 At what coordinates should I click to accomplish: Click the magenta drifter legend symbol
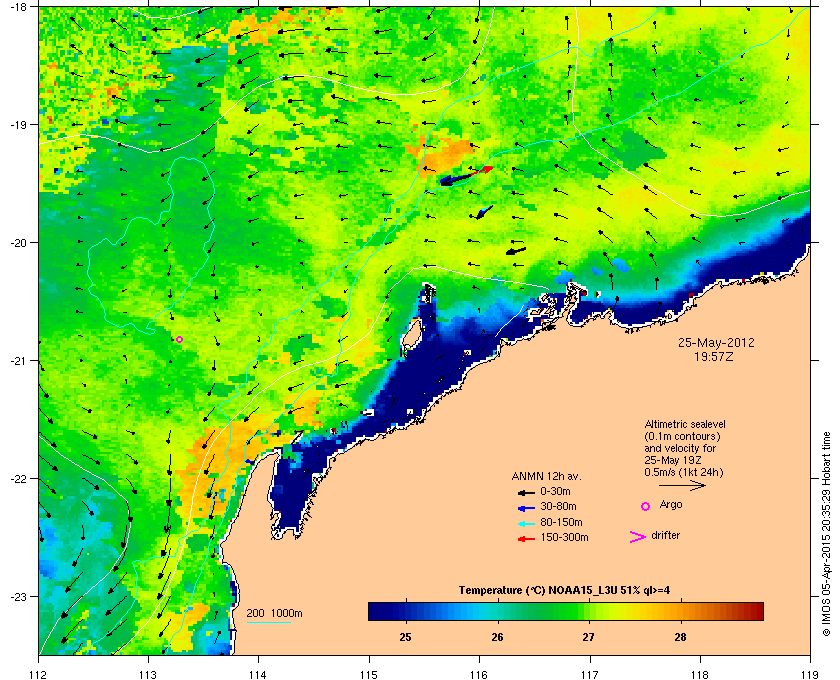pos(637,537)
